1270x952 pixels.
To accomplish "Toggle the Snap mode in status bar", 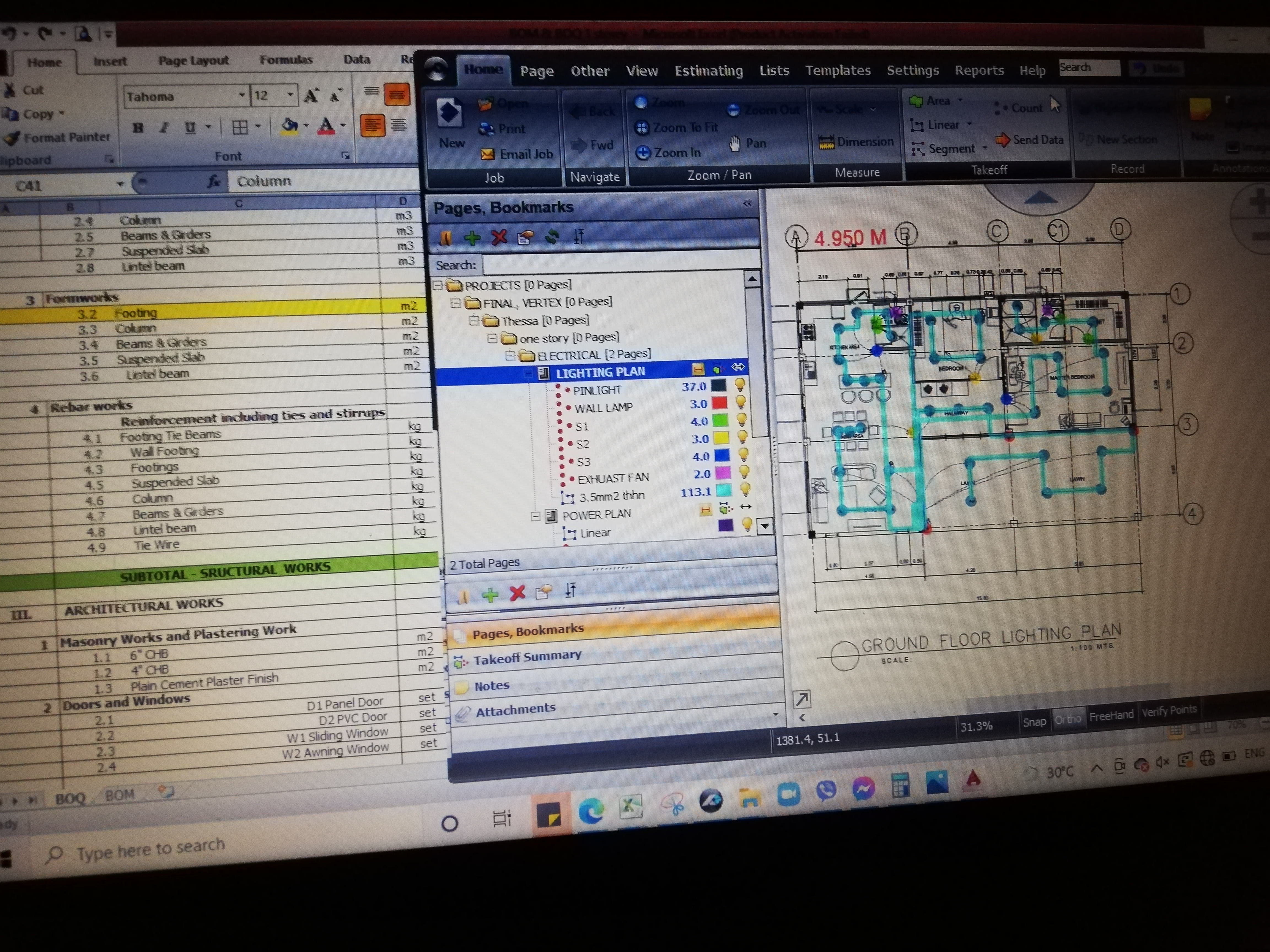I will [1034, 722].
